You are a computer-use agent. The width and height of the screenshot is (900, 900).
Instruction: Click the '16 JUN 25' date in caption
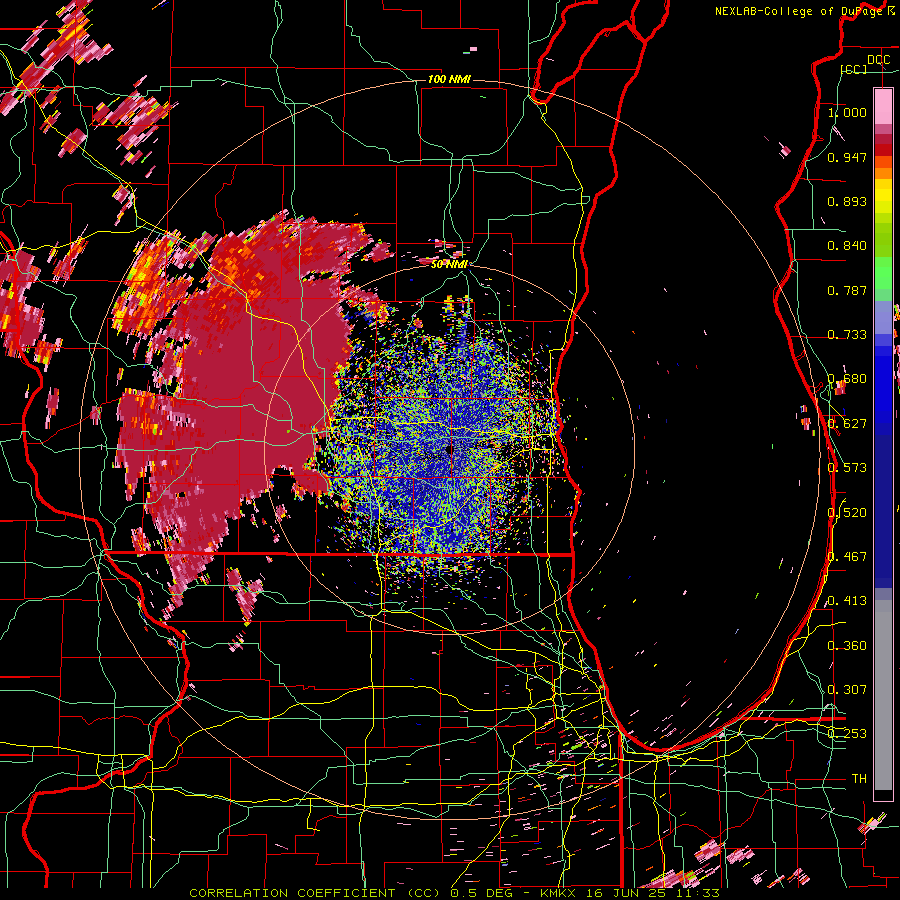[624, 893]
